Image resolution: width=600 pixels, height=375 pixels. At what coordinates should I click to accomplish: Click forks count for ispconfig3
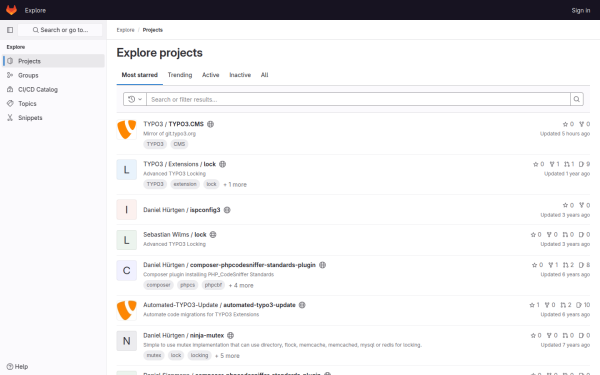click(x=584, y=205)
